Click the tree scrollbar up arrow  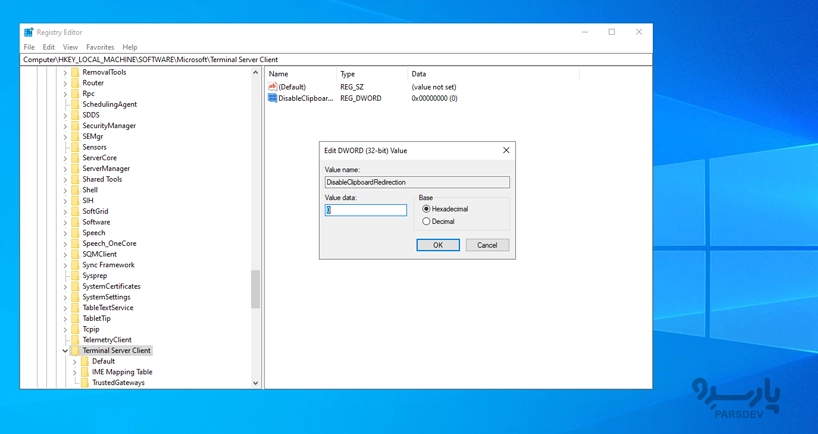(255, 73)
